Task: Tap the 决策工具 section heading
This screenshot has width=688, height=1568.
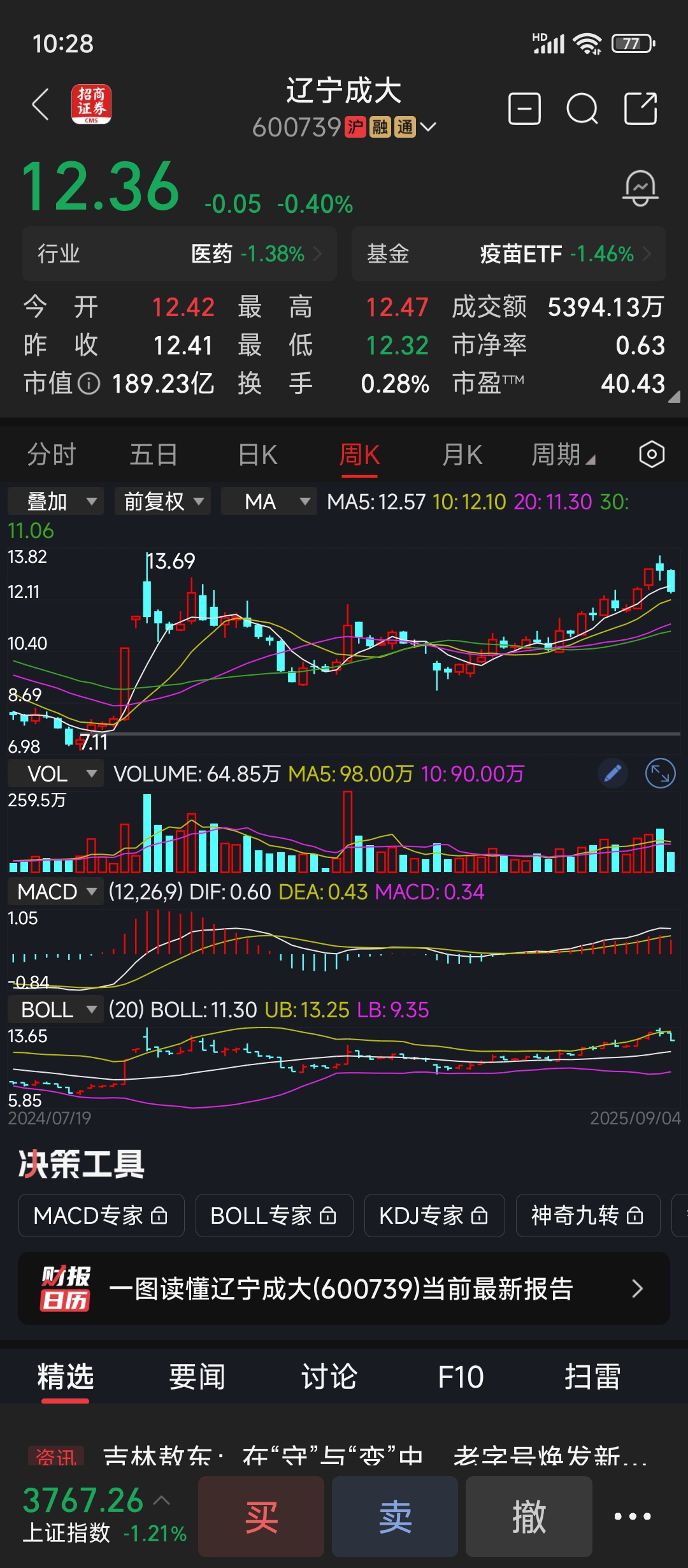Action: (x=82, y=1164)
